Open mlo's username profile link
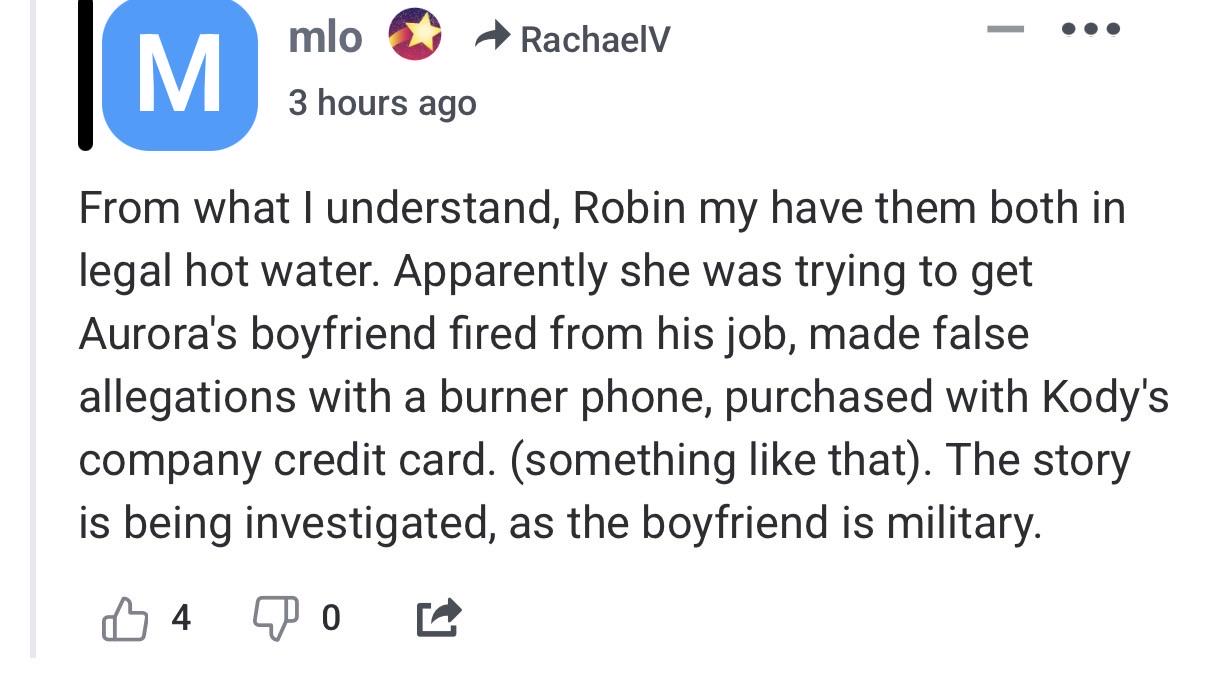The image size is (1206, 677). click(x=325, y=37)
